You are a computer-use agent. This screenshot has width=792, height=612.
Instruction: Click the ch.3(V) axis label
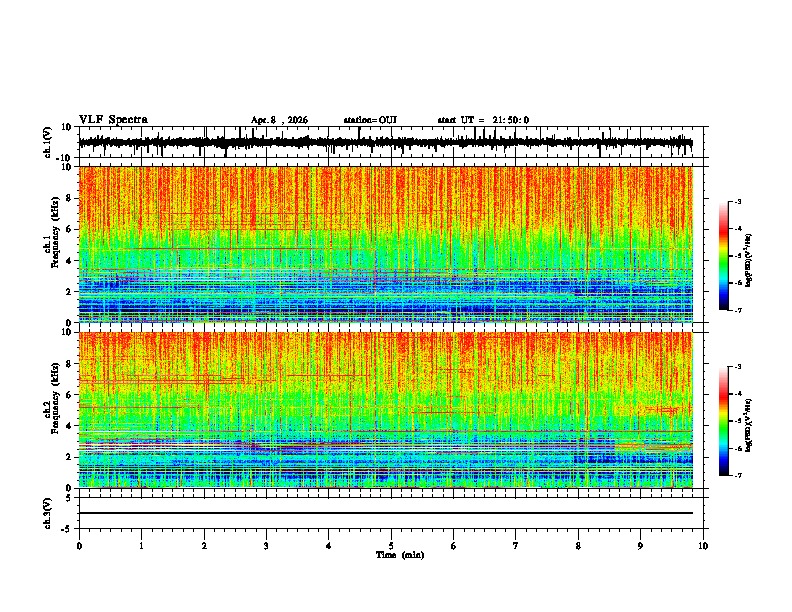click(48, 513)
